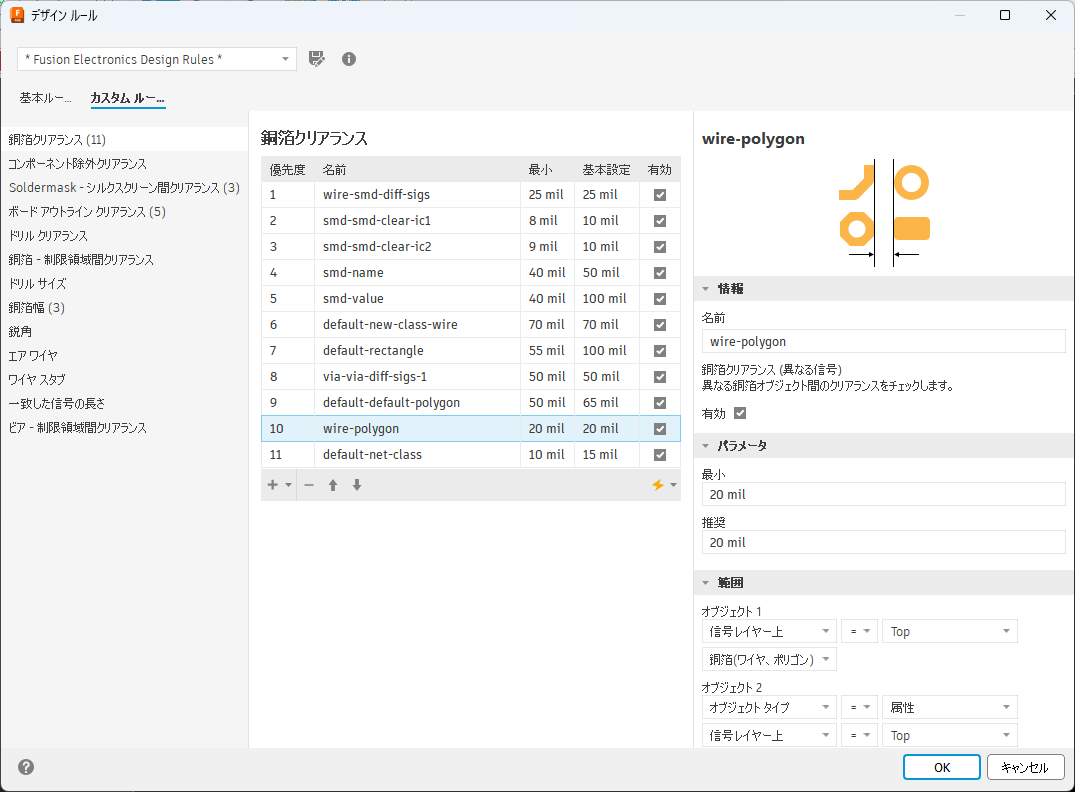
Task: Open the Fusion Electronics Design Rules dropdown
Action: pyautogui.click(x=157, y=59)
